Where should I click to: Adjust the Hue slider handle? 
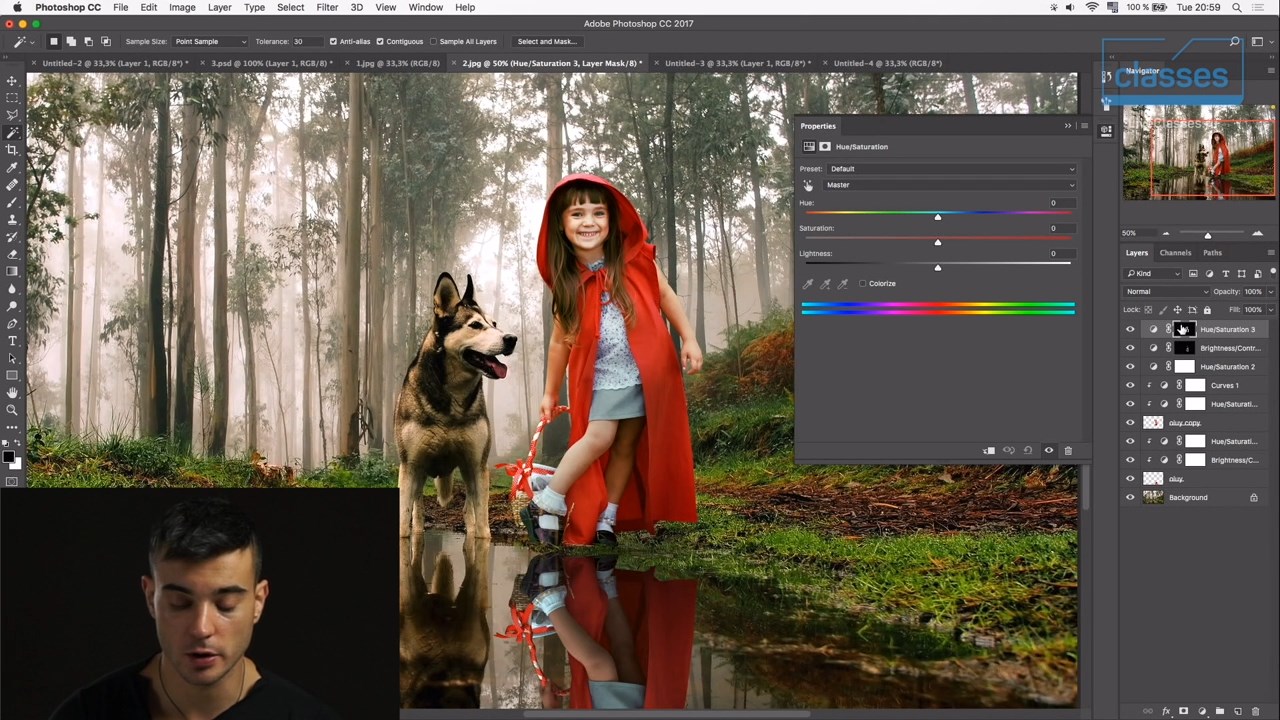[938, 217]
